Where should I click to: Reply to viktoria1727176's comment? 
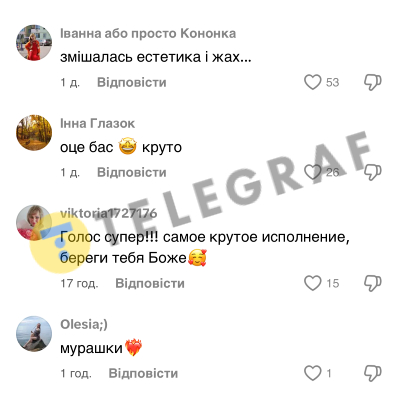coord(150,283)
